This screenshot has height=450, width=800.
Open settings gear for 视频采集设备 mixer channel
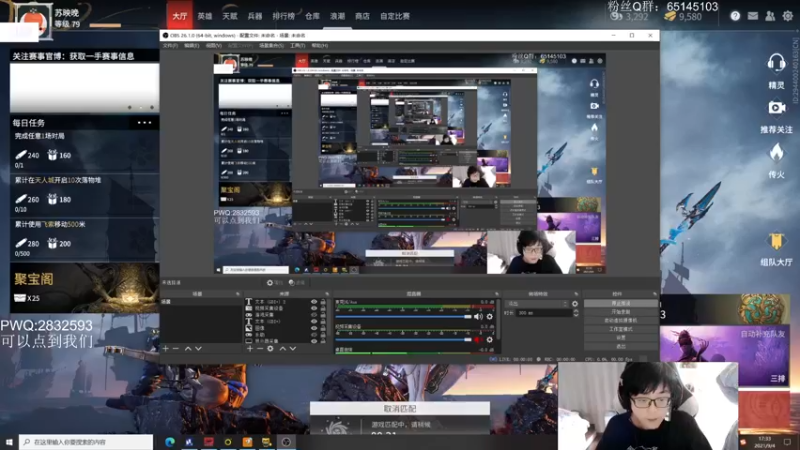point(489,340)
